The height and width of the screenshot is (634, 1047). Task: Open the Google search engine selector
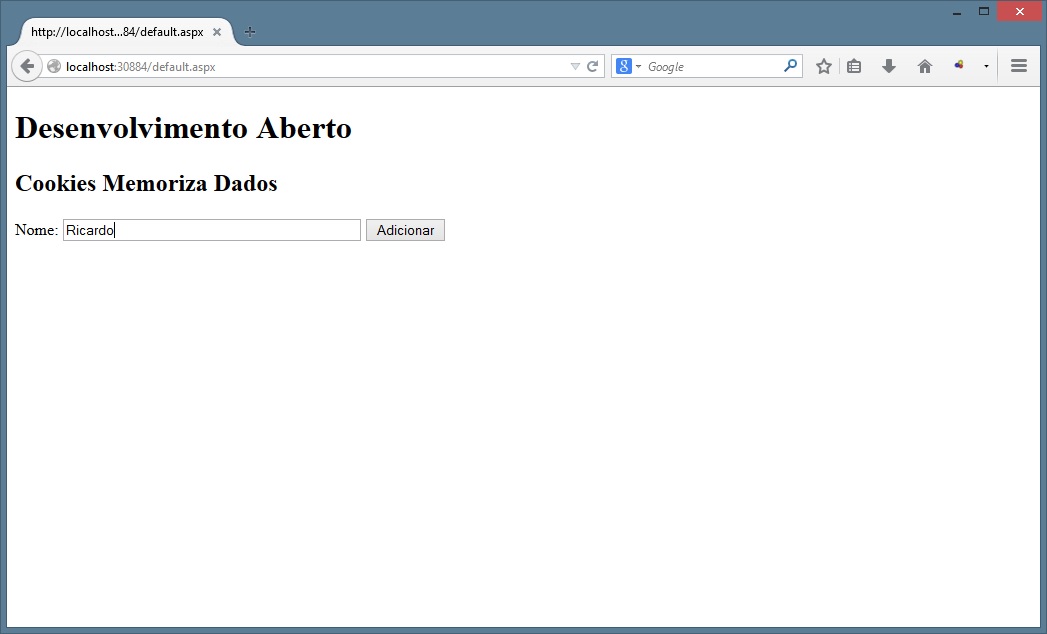(x=628, y=67)
